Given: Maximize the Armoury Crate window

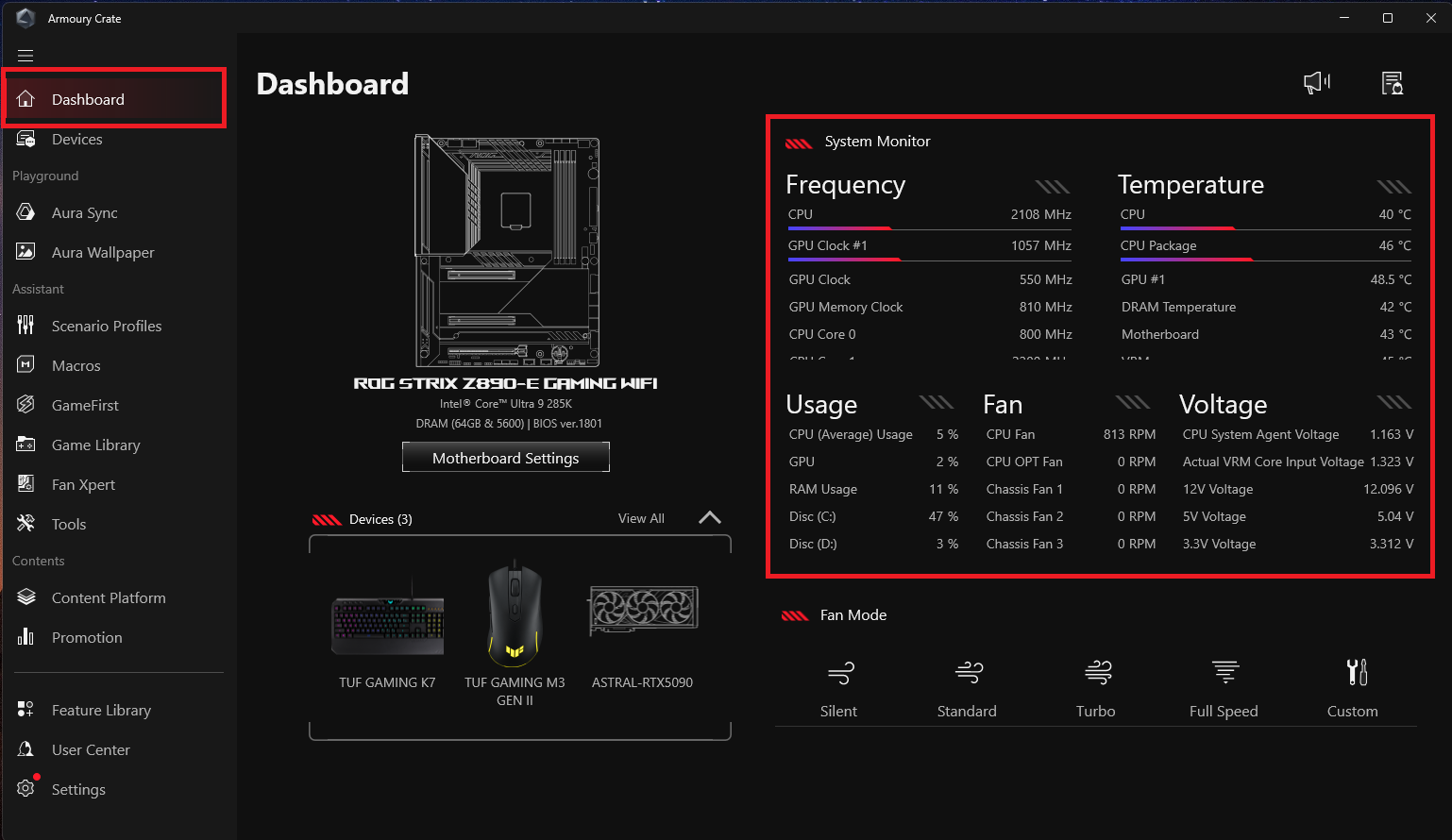Looking at the screenshot, I should 1388,18.
